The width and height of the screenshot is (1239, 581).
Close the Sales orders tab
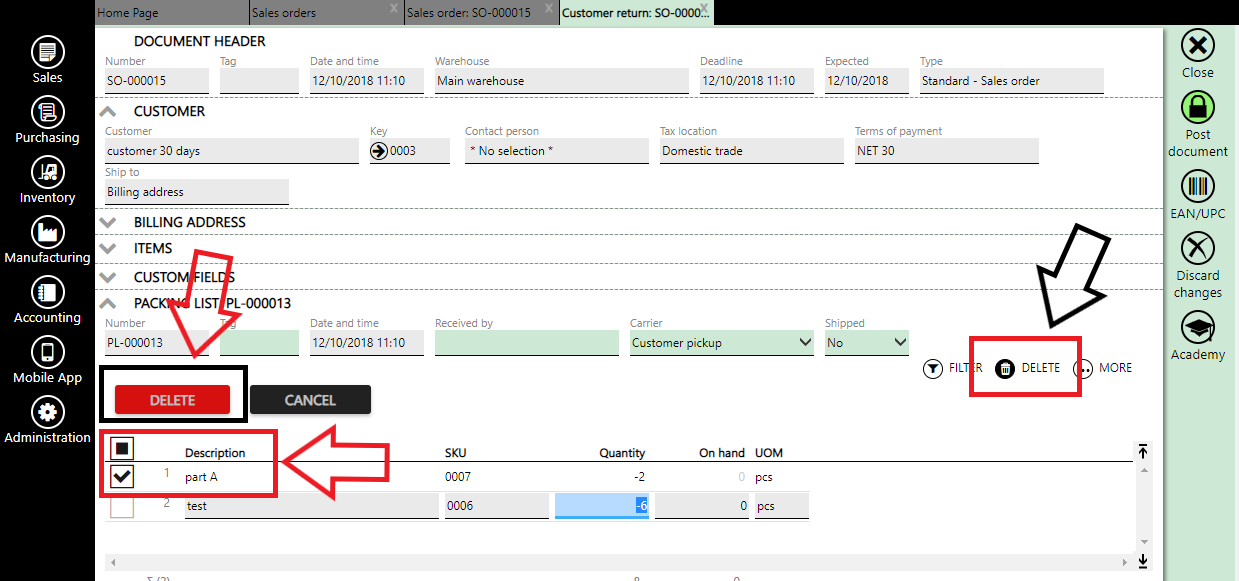(394, 8)
